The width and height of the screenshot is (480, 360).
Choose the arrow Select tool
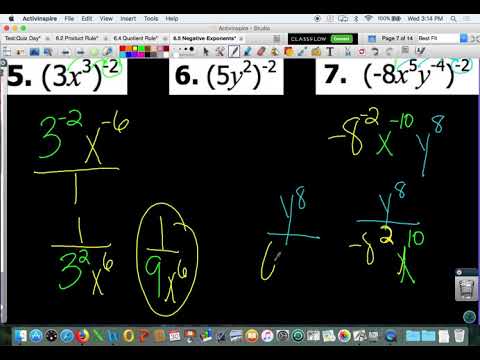(x=206, y=52)
